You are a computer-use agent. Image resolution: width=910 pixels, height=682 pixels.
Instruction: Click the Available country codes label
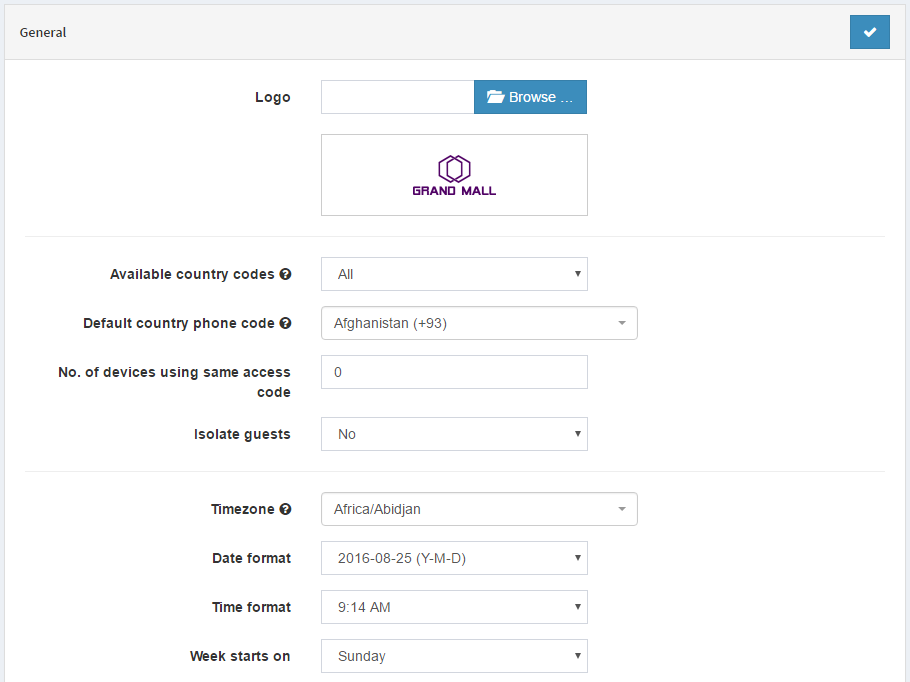pos(192,274)
